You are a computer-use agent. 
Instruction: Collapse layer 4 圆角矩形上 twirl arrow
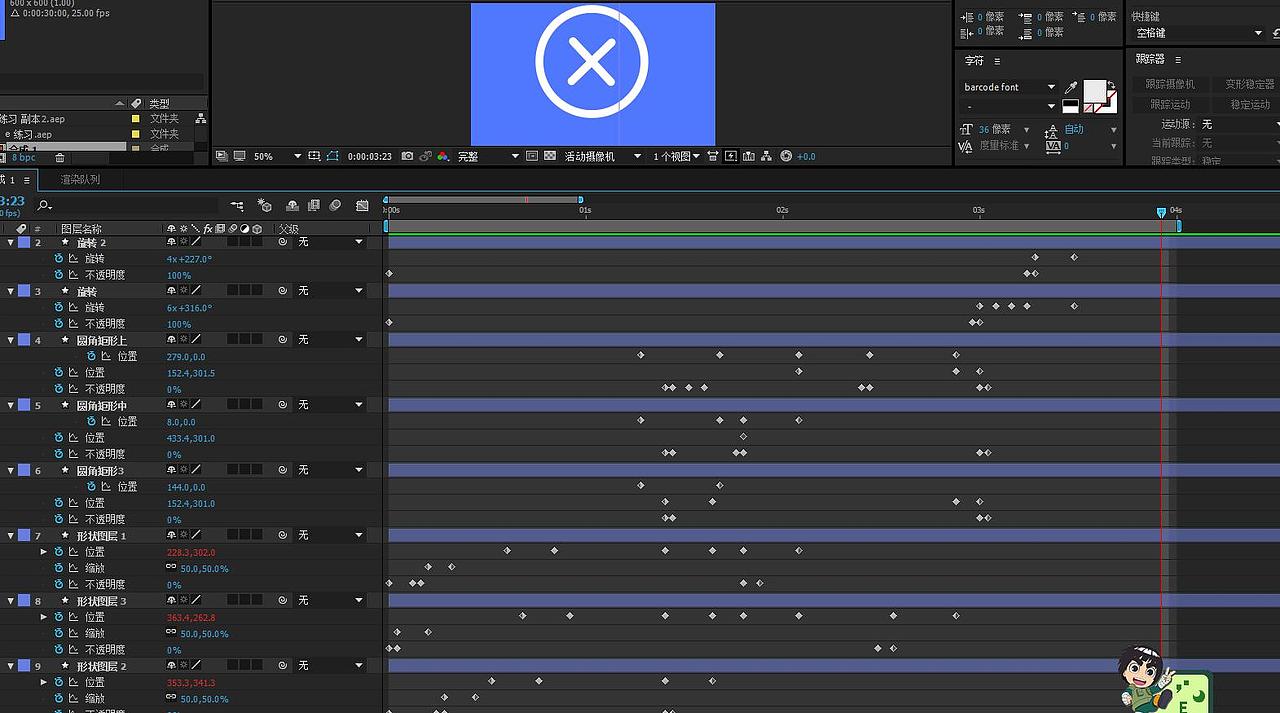coord(11,340)
